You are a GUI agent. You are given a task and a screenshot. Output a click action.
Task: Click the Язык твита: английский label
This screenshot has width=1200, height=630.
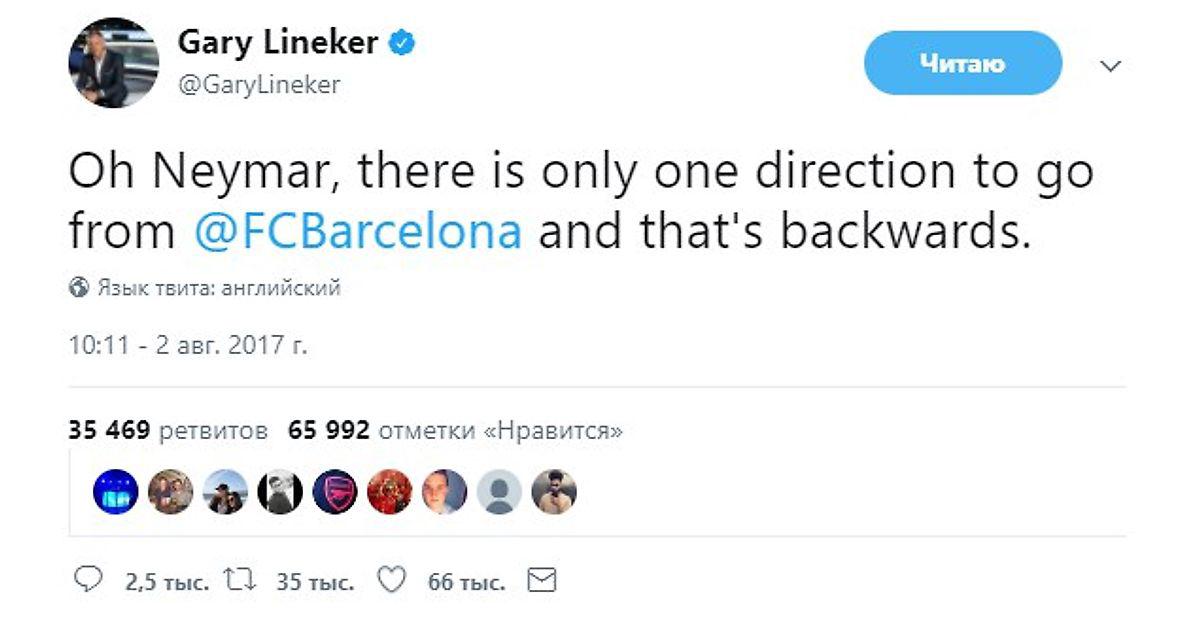pos(219,289)
